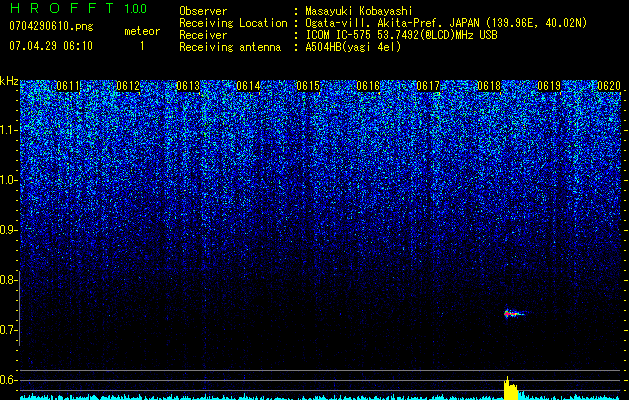
Task: Click the 0612 time marker
Action: tap(128, 86)
